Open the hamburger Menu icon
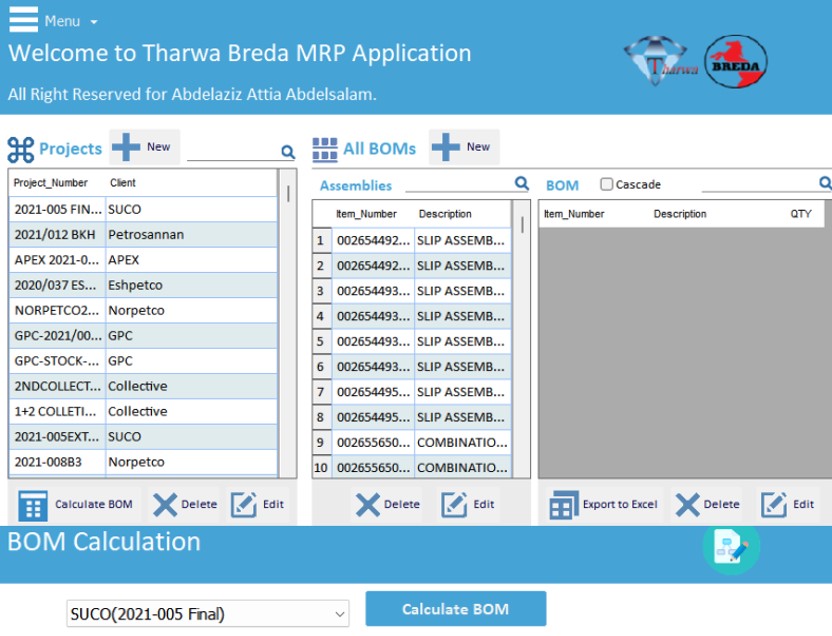This screenshot has width=832, height=636. point(23,19)
